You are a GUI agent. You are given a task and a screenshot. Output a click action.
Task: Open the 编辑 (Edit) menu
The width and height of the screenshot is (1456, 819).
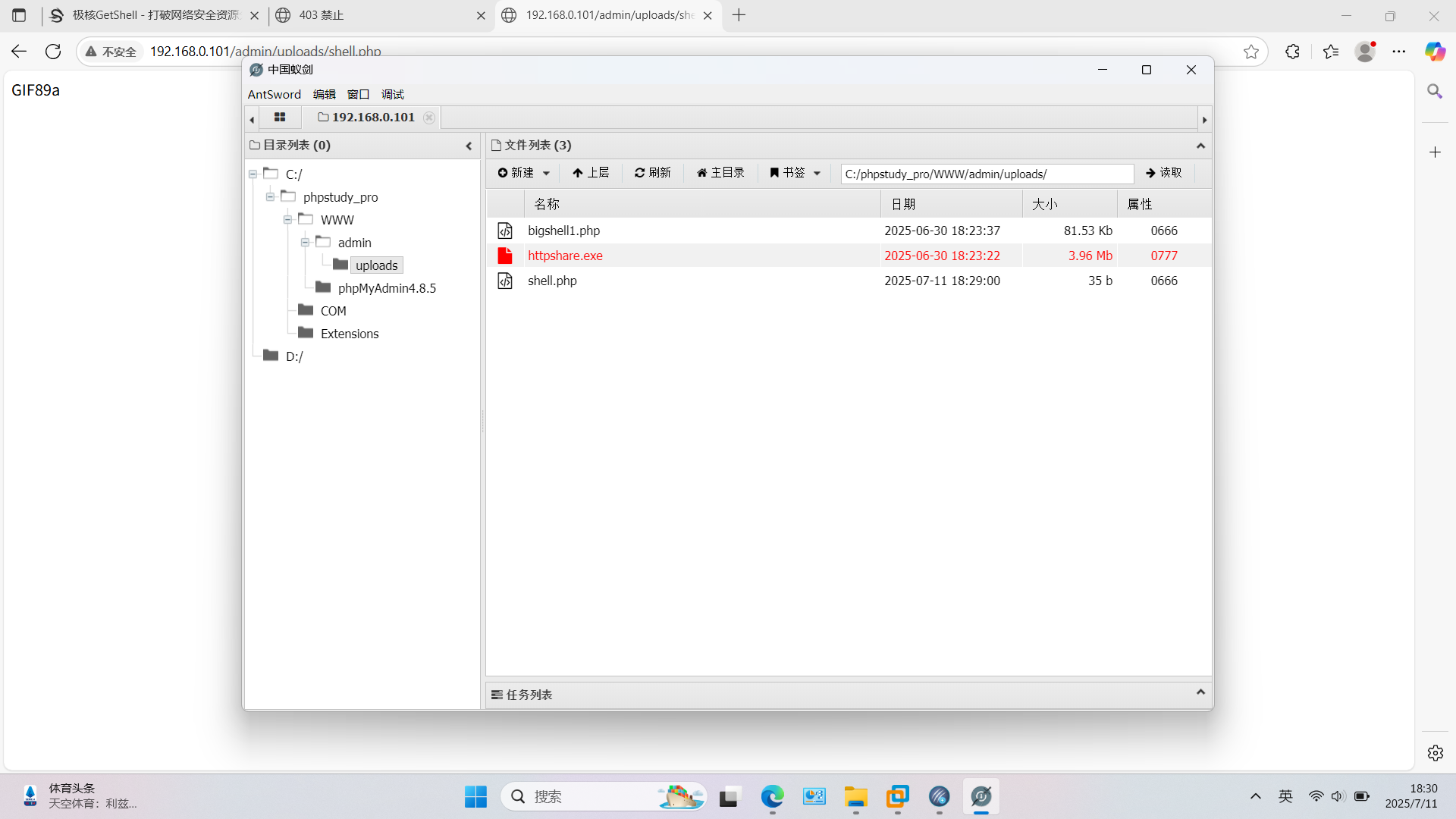pyautogui.click(x=324, y=94)
